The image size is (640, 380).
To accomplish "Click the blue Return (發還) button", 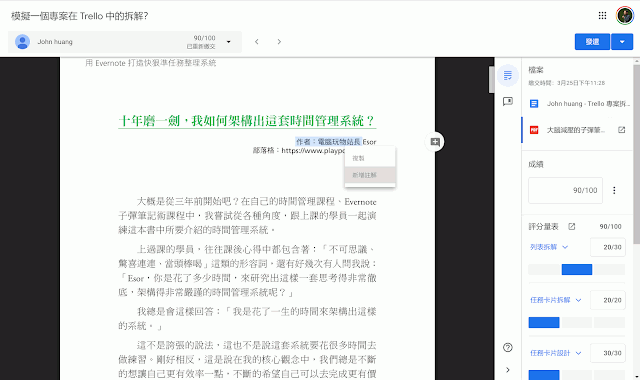I will (592, 42).
